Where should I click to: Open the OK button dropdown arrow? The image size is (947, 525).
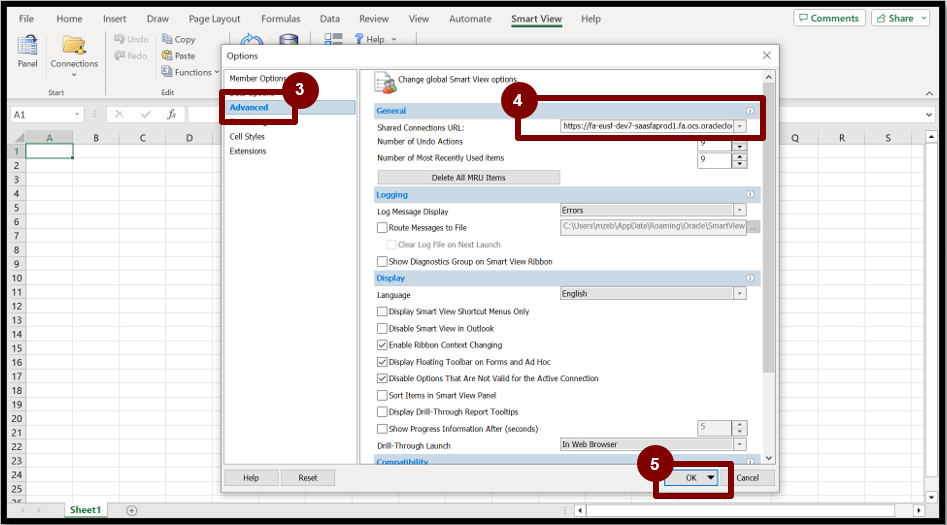[711, 477]
